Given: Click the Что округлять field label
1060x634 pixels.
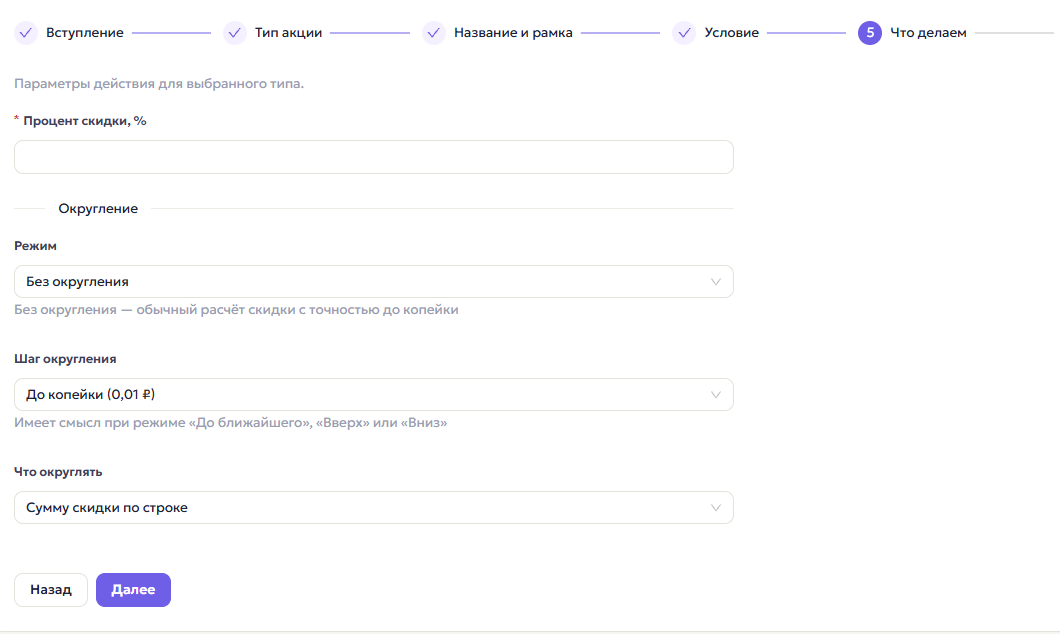Looking at the screenshot, I should point(58,472).
